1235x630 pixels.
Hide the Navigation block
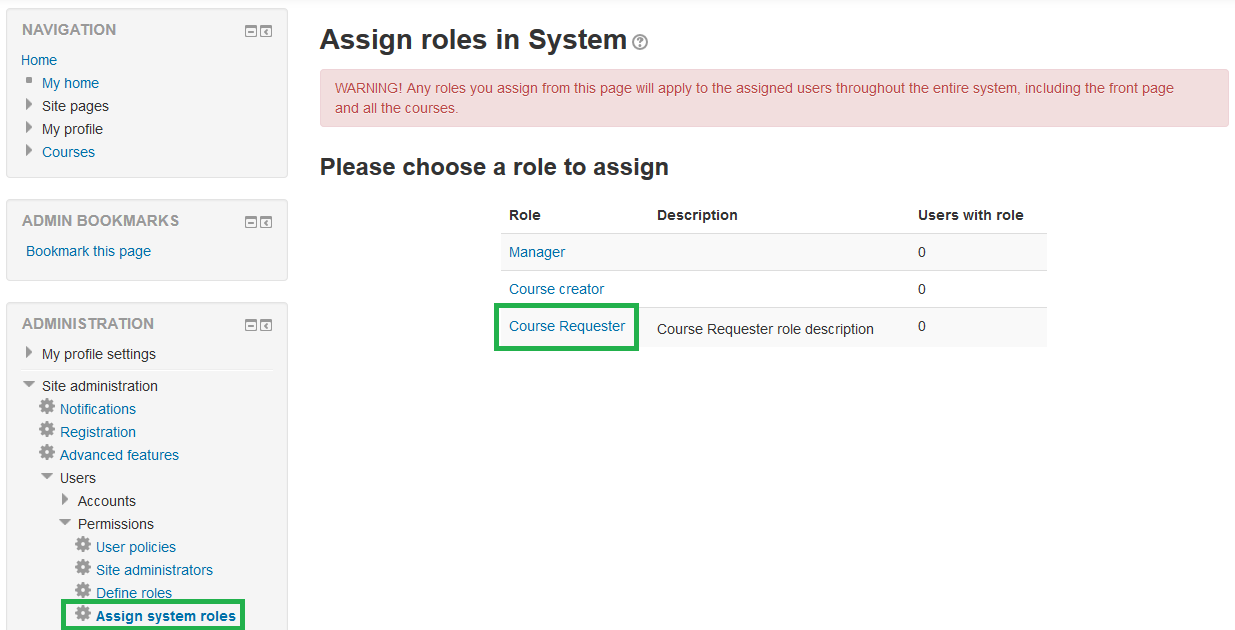click(252, 32)
